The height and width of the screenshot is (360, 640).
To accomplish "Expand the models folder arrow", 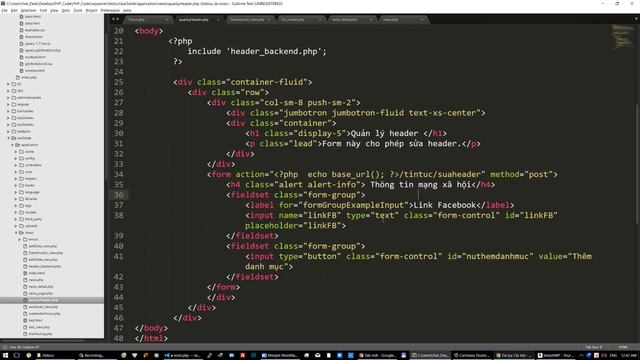I will [x=16, y=212].
